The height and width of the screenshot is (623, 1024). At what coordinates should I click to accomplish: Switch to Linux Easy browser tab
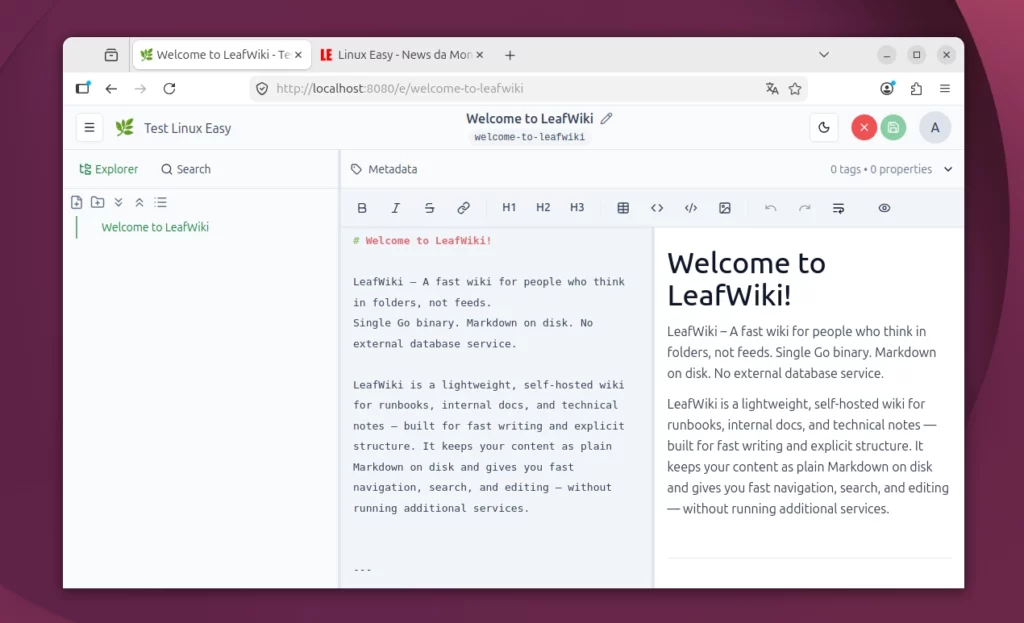(x=402, y=55)
